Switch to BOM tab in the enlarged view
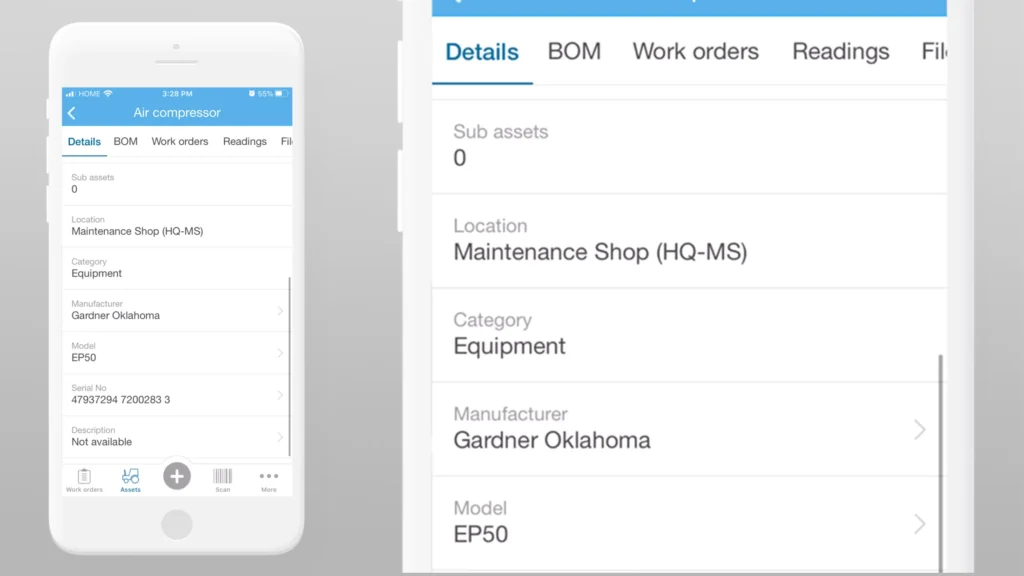Image resolution: width=1024 pixels, height=576 pixels. click(574, 52)
